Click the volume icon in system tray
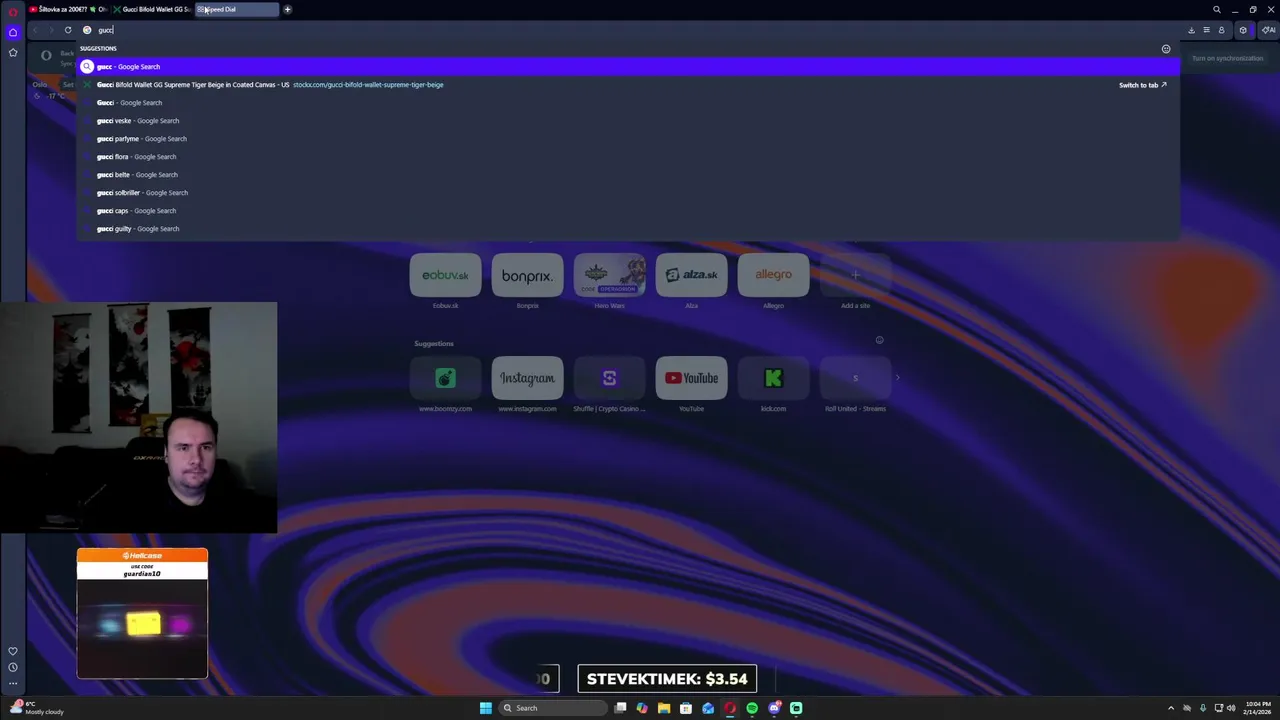Screen dimensions: 1280x720 1231,708
